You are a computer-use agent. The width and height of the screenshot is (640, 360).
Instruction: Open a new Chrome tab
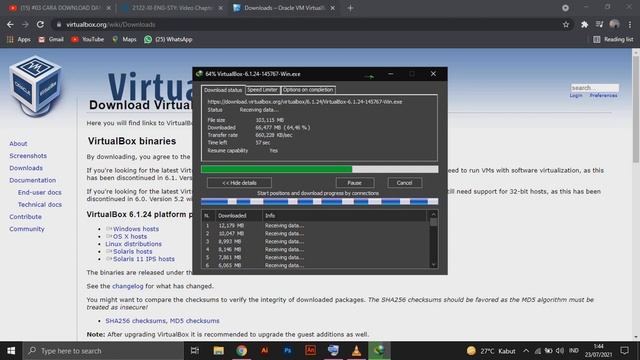(x=350, y=8)
